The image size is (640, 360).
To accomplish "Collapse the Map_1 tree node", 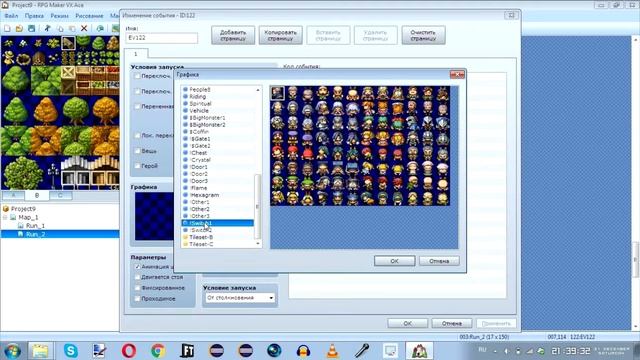I will point(5,218).
